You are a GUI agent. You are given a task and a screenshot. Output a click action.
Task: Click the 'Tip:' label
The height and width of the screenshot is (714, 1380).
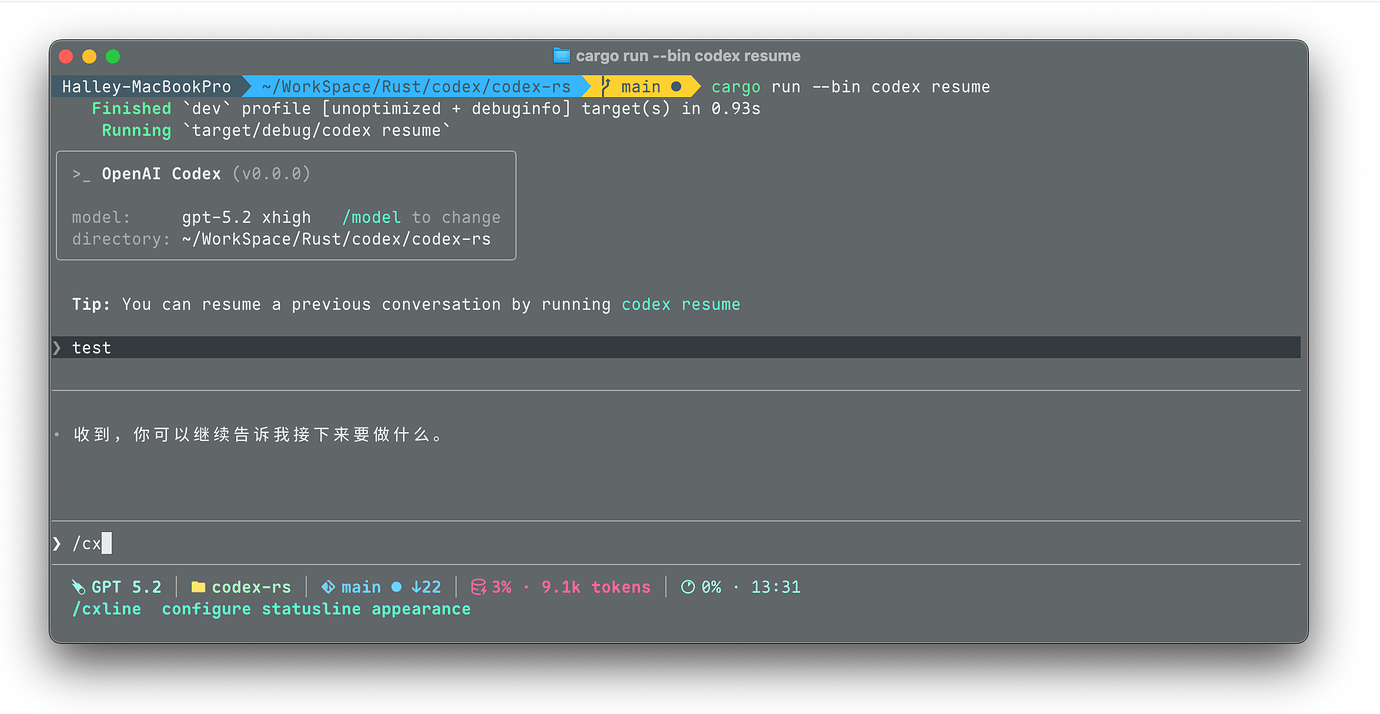[x=92, y=304]
